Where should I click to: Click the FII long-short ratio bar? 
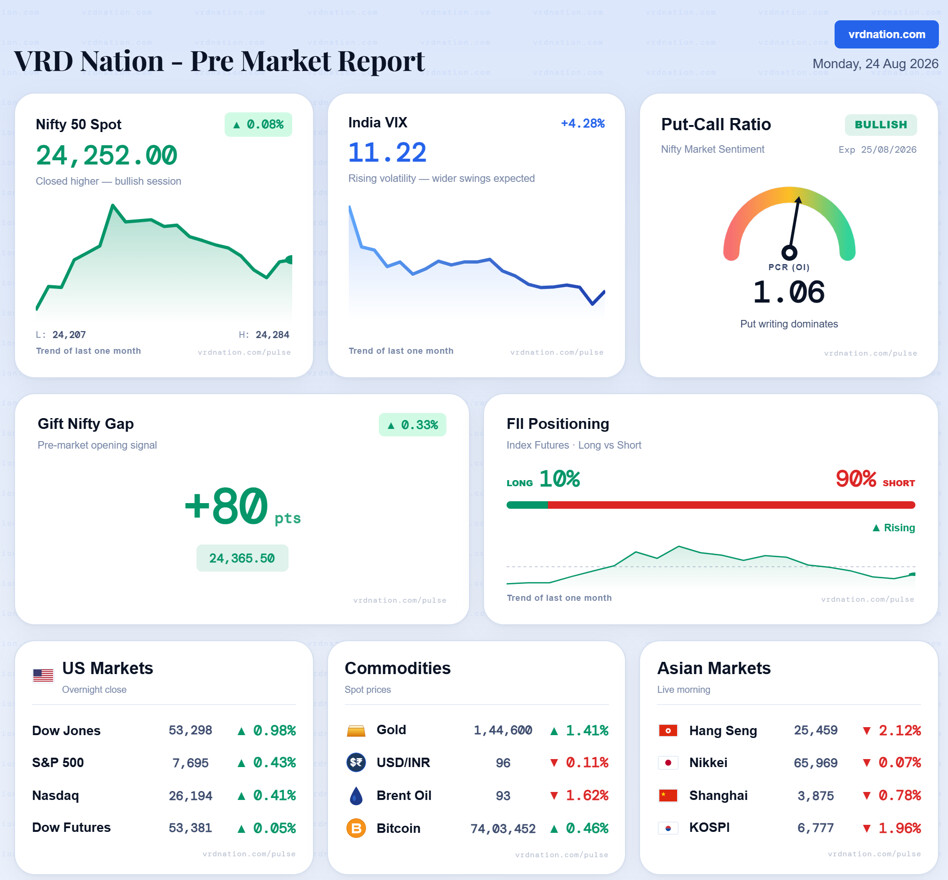coord(711,505)
